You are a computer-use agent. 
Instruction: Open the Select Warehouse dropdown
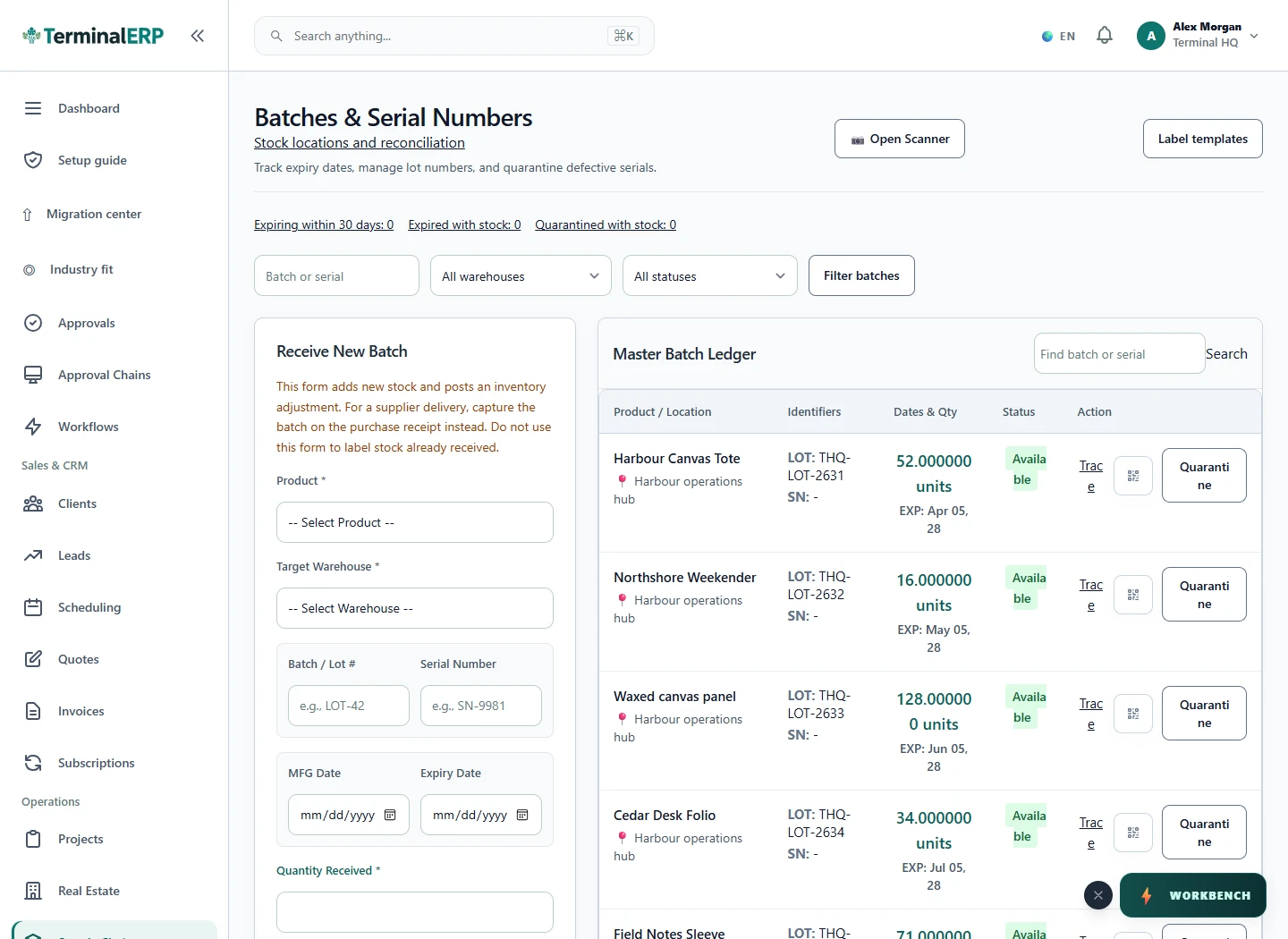coord(415,608)
